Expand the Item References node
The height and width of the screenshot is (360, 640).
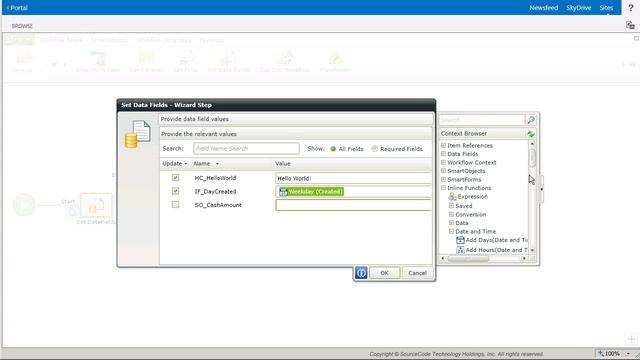point(443,145)
